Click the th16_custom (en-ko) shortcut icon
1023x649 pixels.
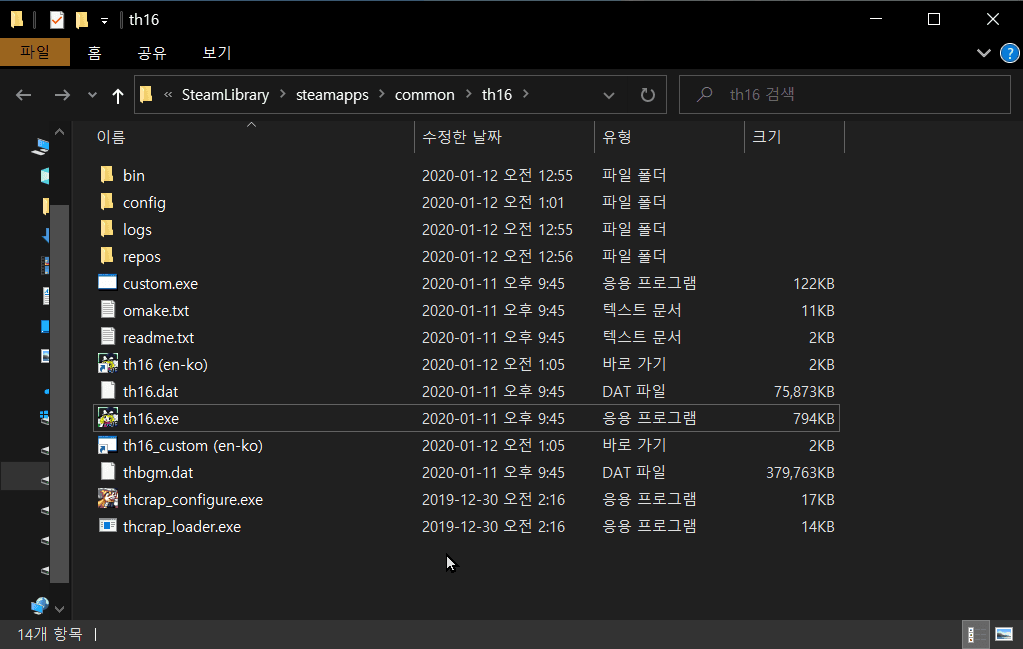(x=107, y=445)
